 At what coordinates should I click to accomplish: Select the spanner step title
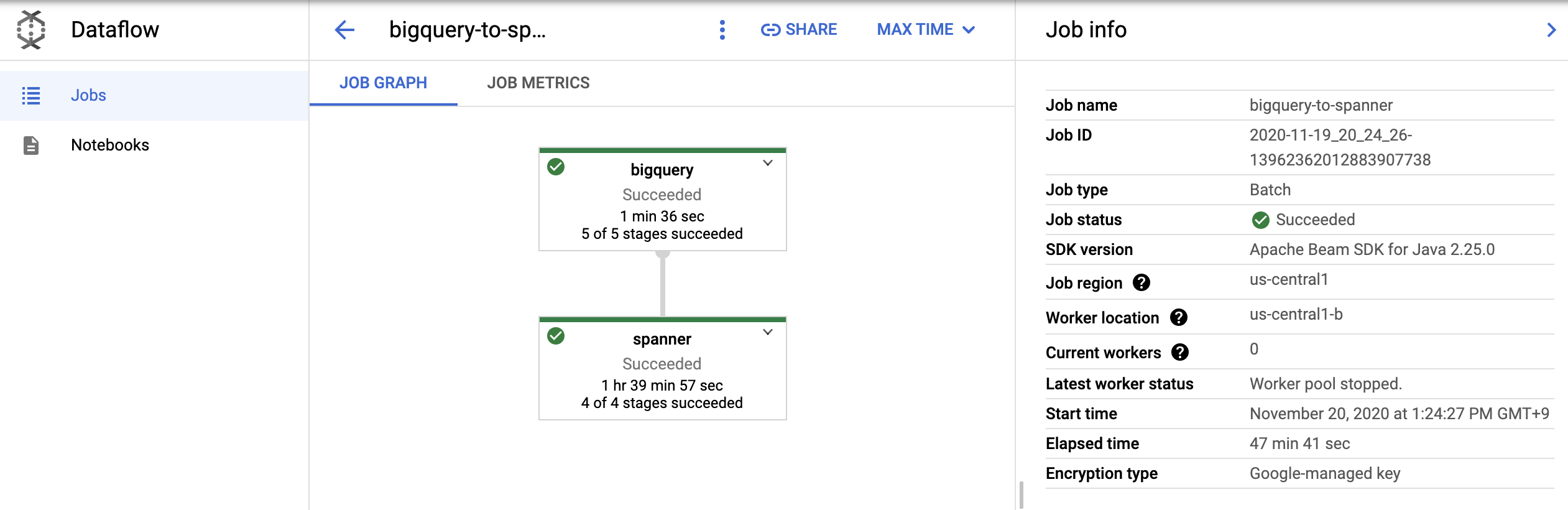pos(662,339)
